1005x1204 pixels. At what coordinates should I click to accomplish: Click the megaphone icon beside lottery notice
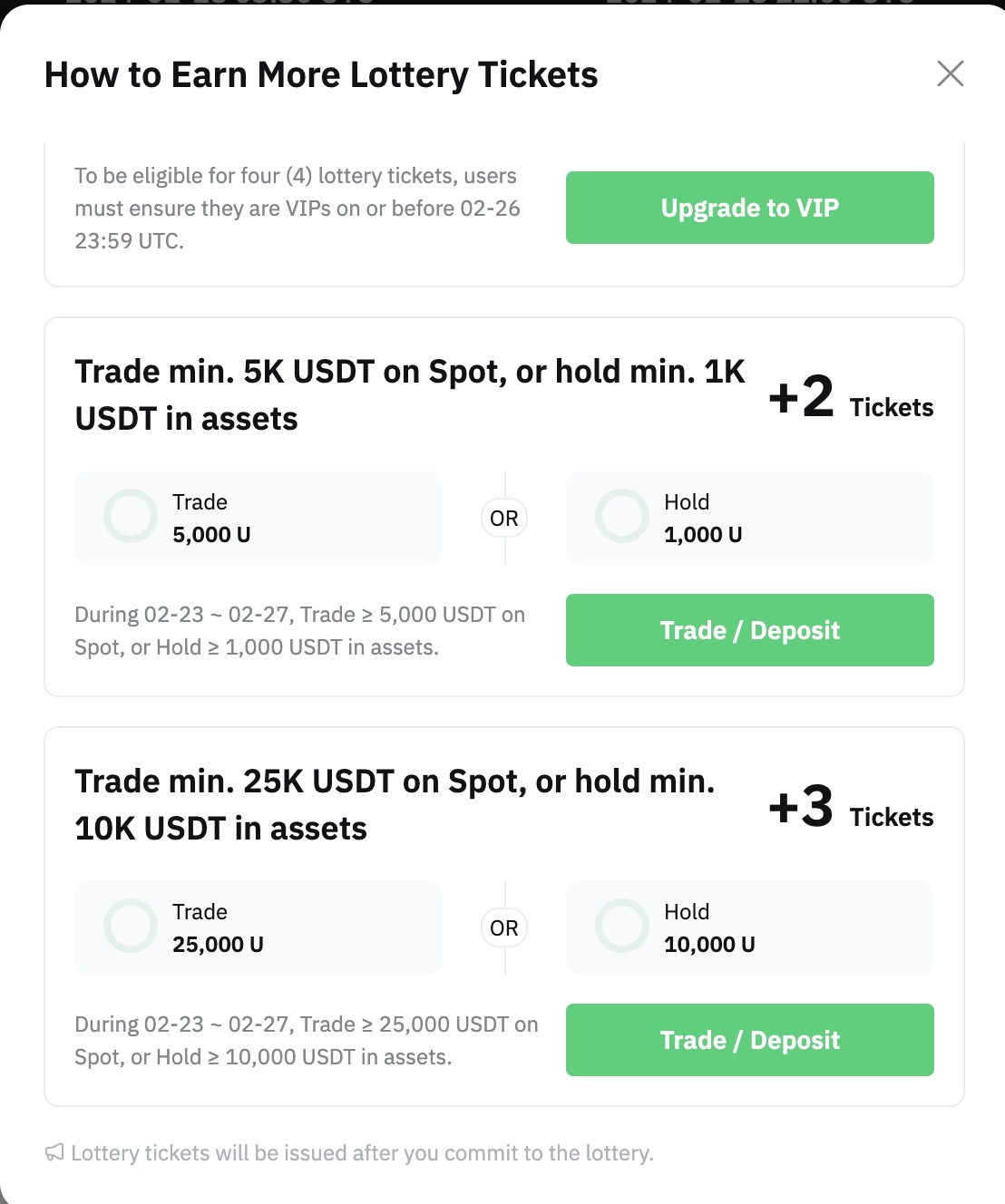tap(54, 1152)
